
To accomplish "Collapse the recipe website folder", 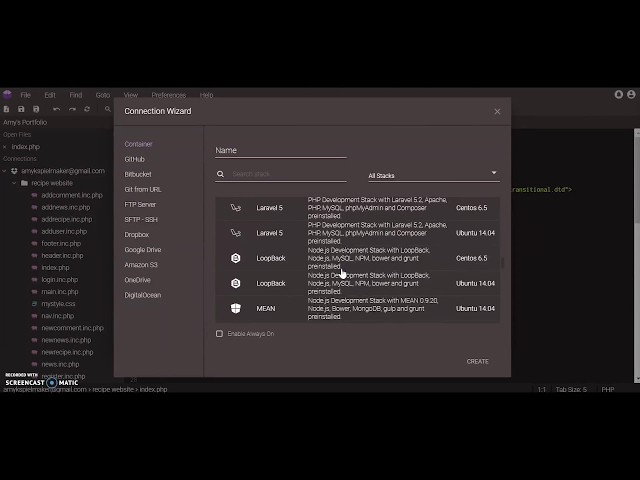I will [x=14, y=183].
